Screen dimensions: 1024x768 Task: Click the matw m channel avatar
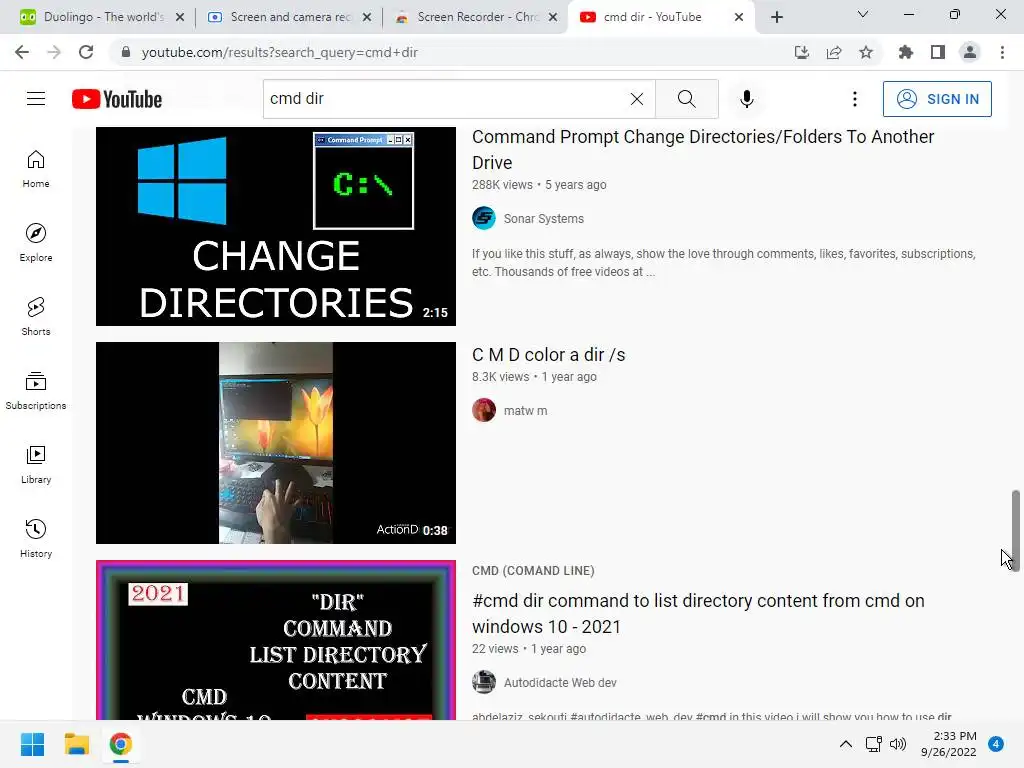[x=484, y=410]
